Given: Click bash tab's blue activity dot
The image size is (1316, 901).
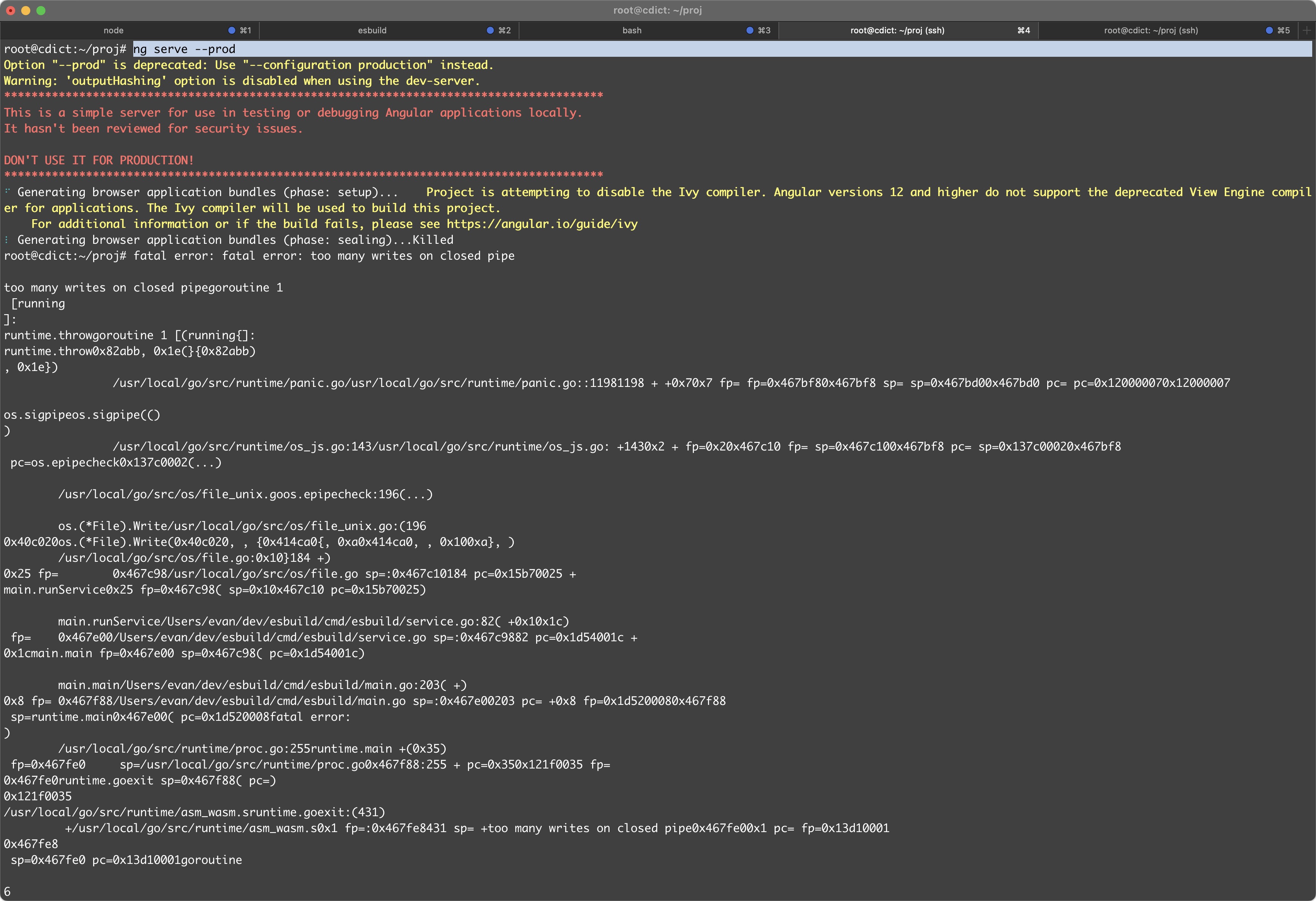Looking at the screenshot, I should (750, 31).
